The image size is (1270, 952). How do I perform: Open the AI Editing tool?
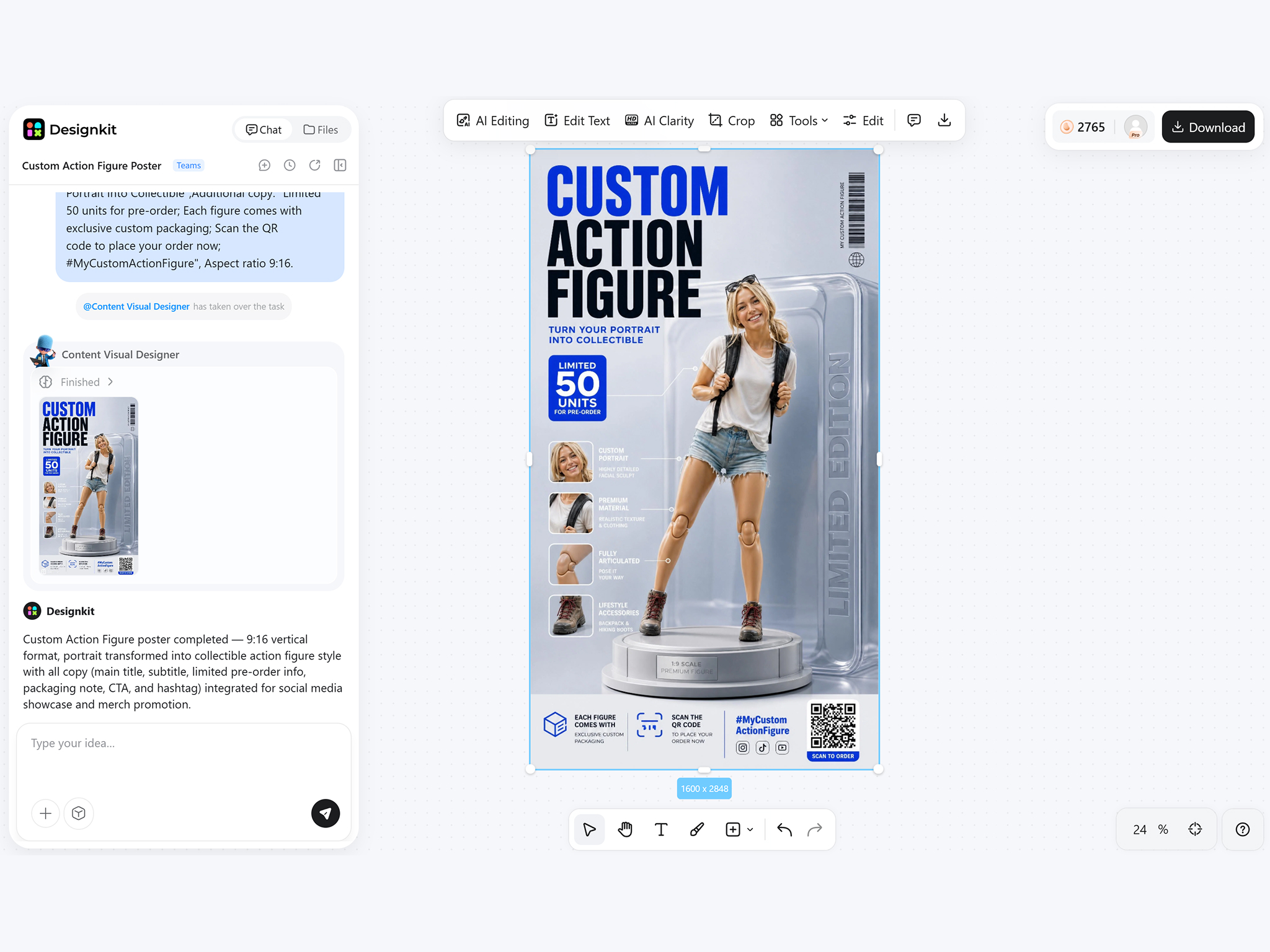pyautogui.click(x=493, y=120)
